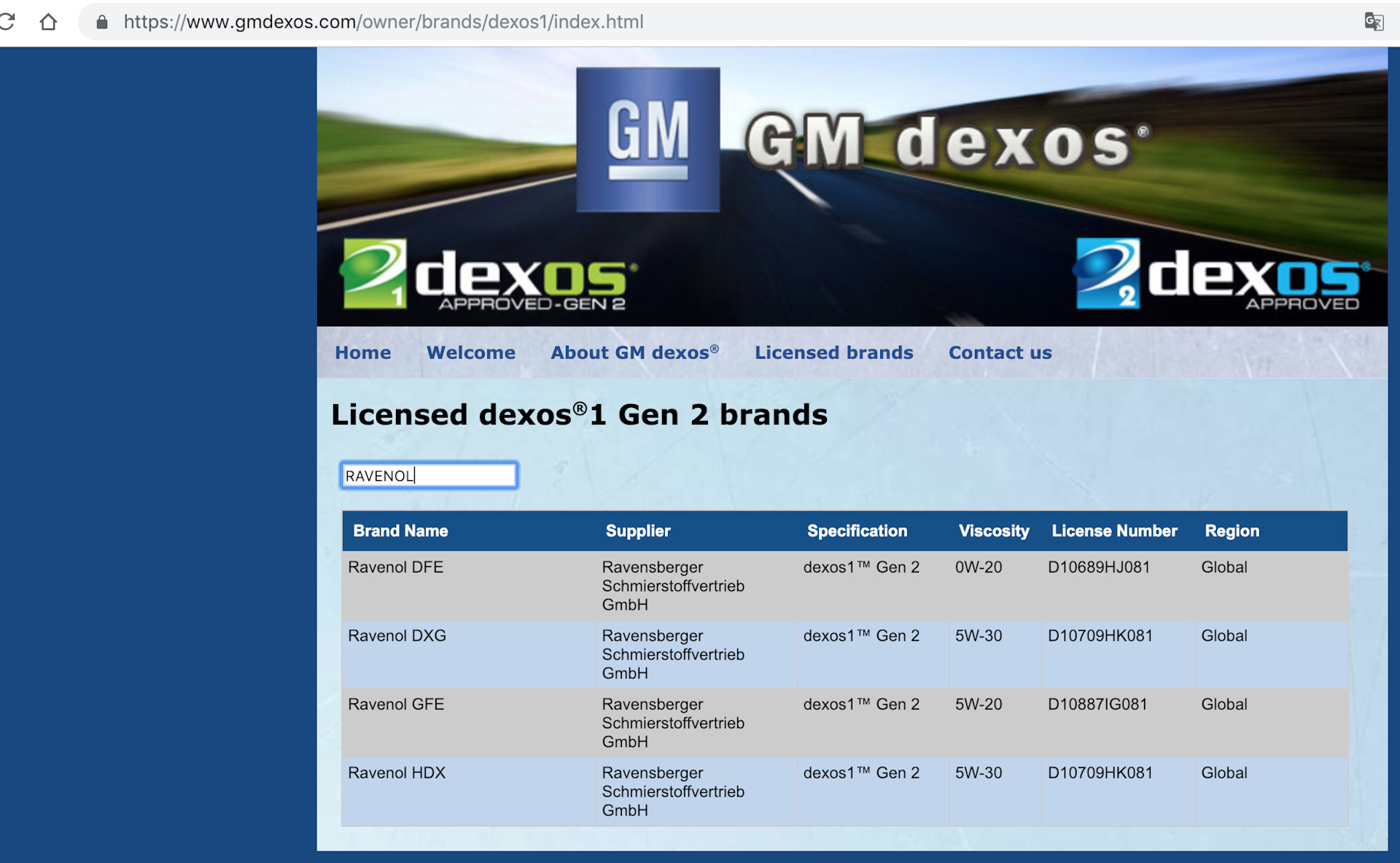
Task: Click the 5W-20 viscosity value
Action: tap(979, 705)
